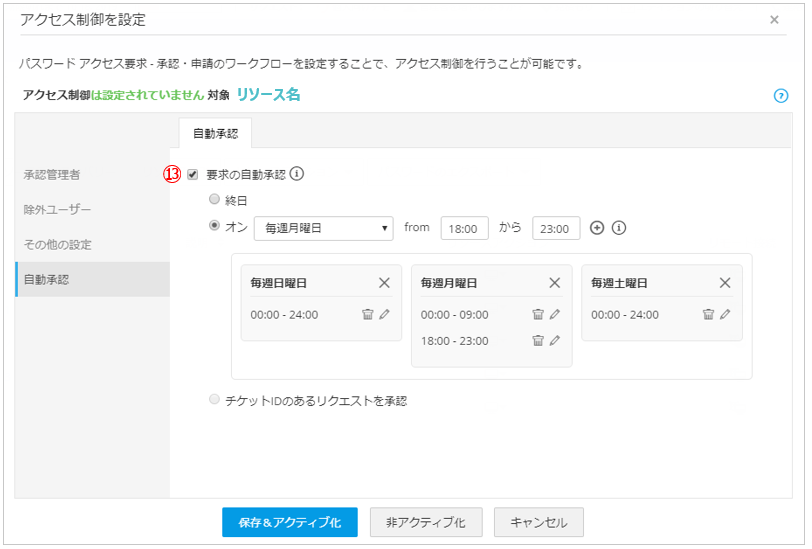
Task: Edit the 毎週月曜日 00:00 - 09:00 entry
Action: [x=554, y=314]
